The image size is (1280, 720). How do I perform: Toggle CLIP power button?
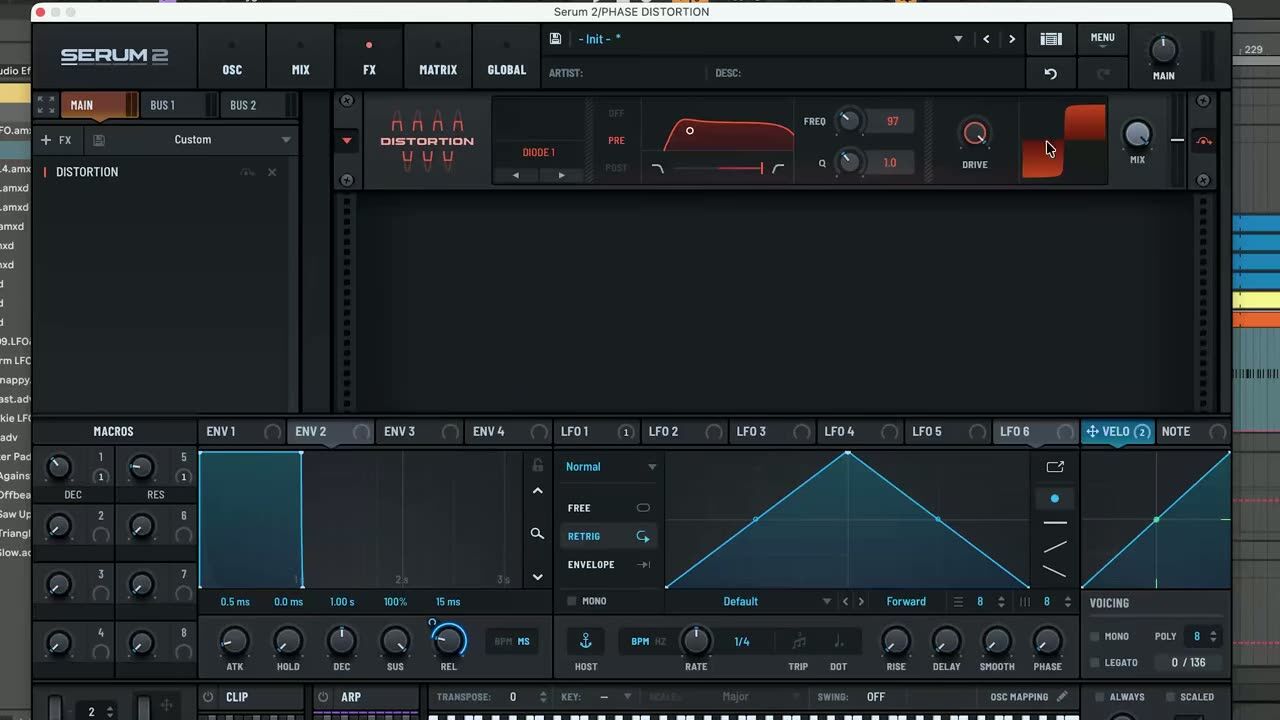pyautogui.click(x=208, y=697)
